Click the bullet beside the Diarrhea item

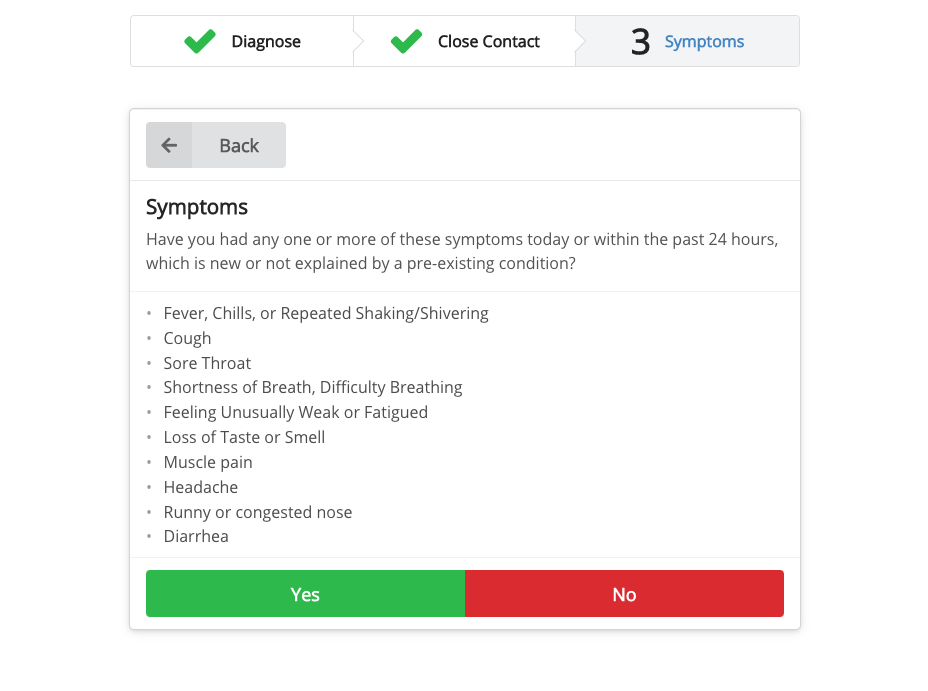click(151, 536)
